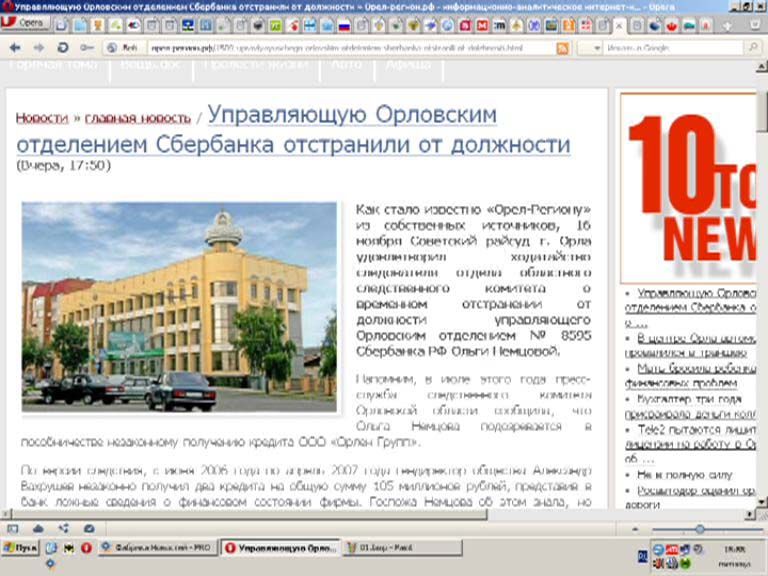Open sidebar link 'Мать бросила ребенка'

click(691, 376)
